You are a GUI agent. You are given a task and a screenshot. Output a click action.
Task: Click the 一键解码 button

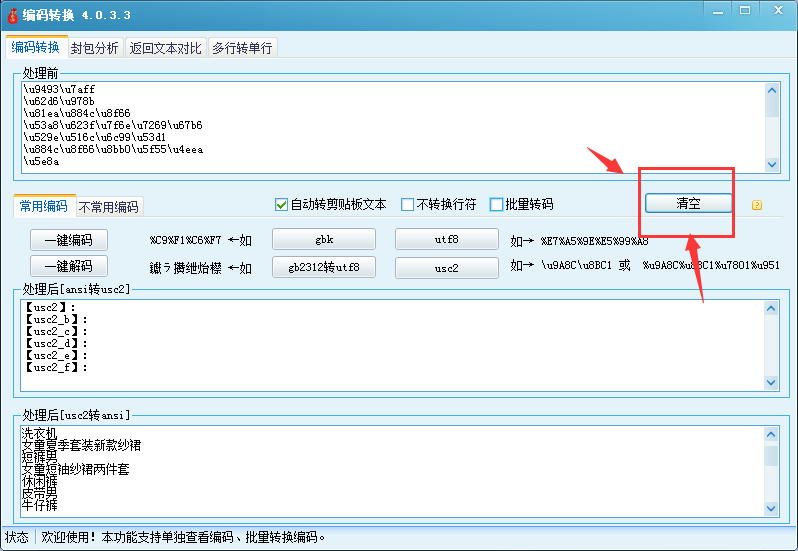(x=67, y=267)
